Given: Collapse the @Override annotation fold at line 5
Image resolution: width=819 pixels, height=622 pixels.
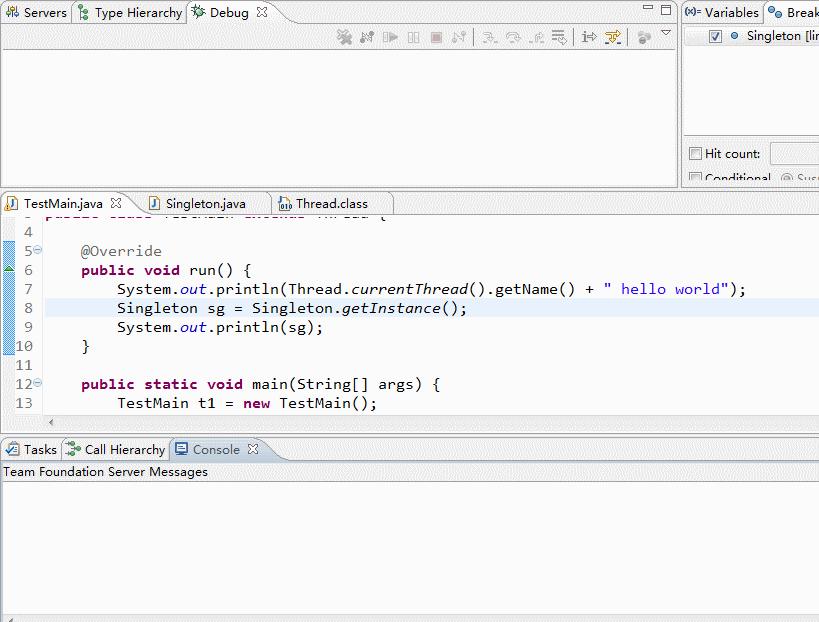Looking at the screenshot, I should [x=38, y=250].
